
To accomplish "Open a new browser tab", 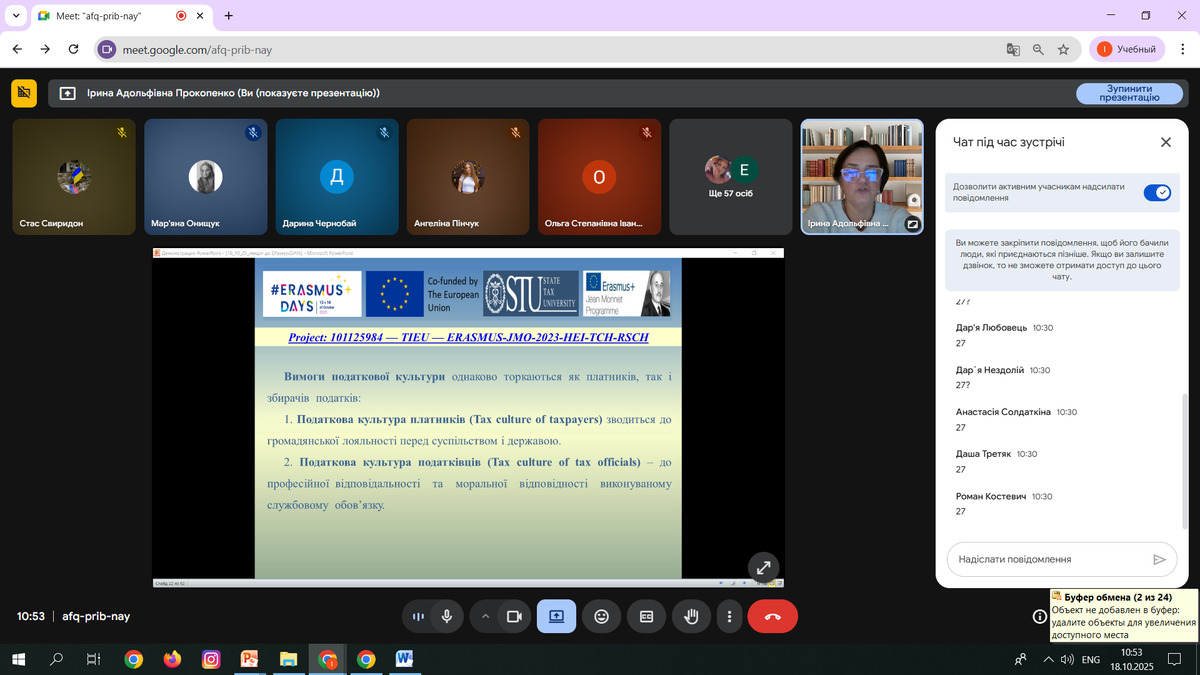I will coord(229,16).
